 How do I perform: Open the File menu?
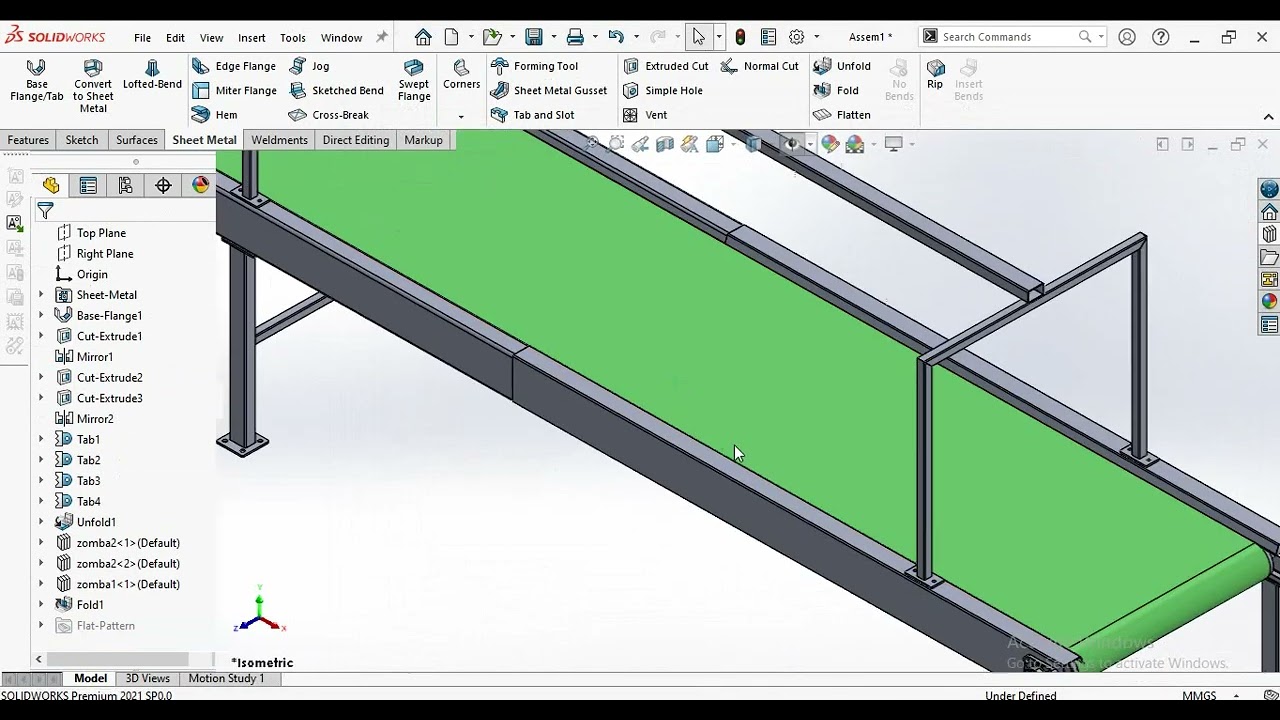[x=143, y=38]
